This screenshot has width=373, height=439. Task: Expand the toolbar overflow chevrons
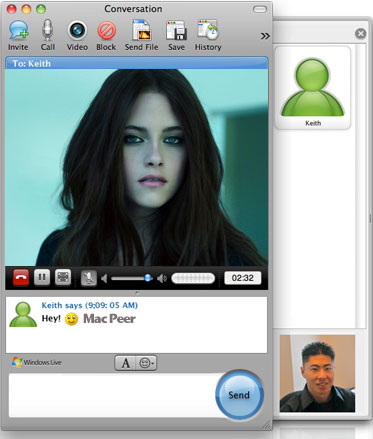coord(265,36)
